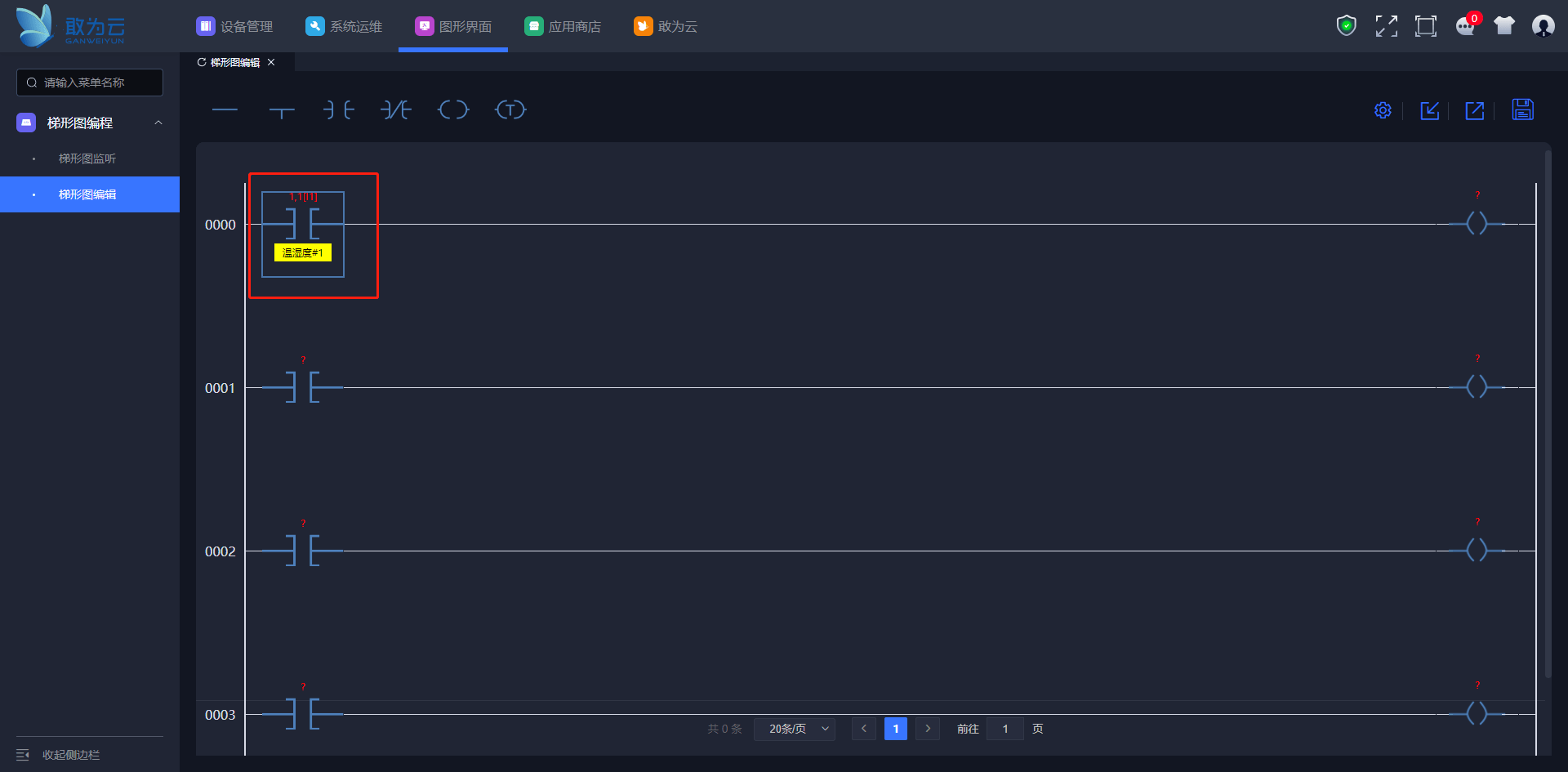Image resolution: width=1568 pixels, height=772 pixels.
Task: Select the output coil tool
Action: coord(453,109)
